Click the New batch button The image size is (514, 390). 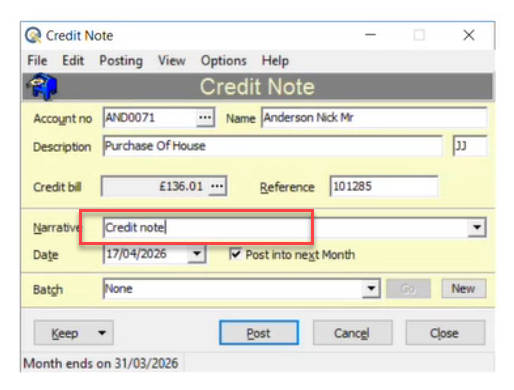point(463,288)
